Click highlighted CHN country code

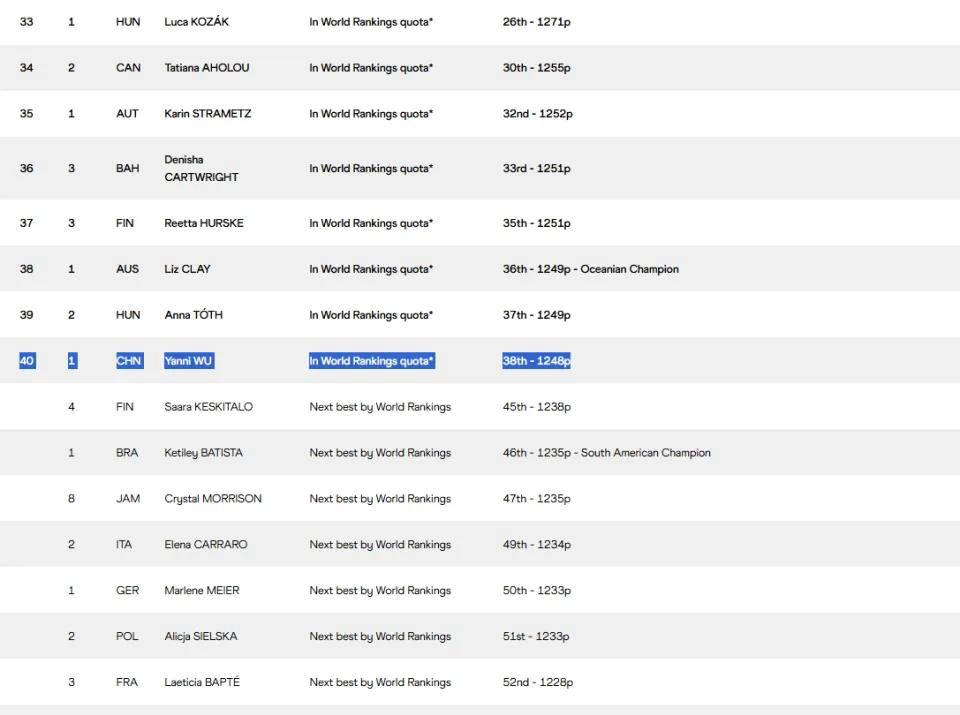[x=129, y=361]
